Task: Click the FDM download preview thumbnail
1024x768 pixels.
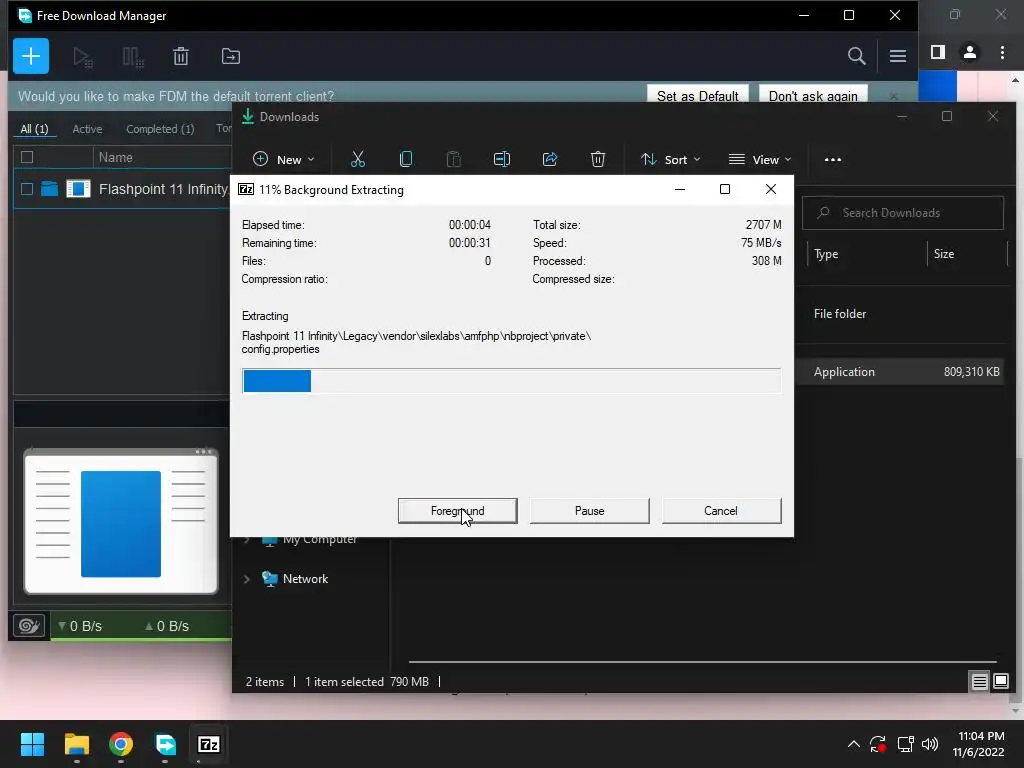Action: (x=121, y=521)
